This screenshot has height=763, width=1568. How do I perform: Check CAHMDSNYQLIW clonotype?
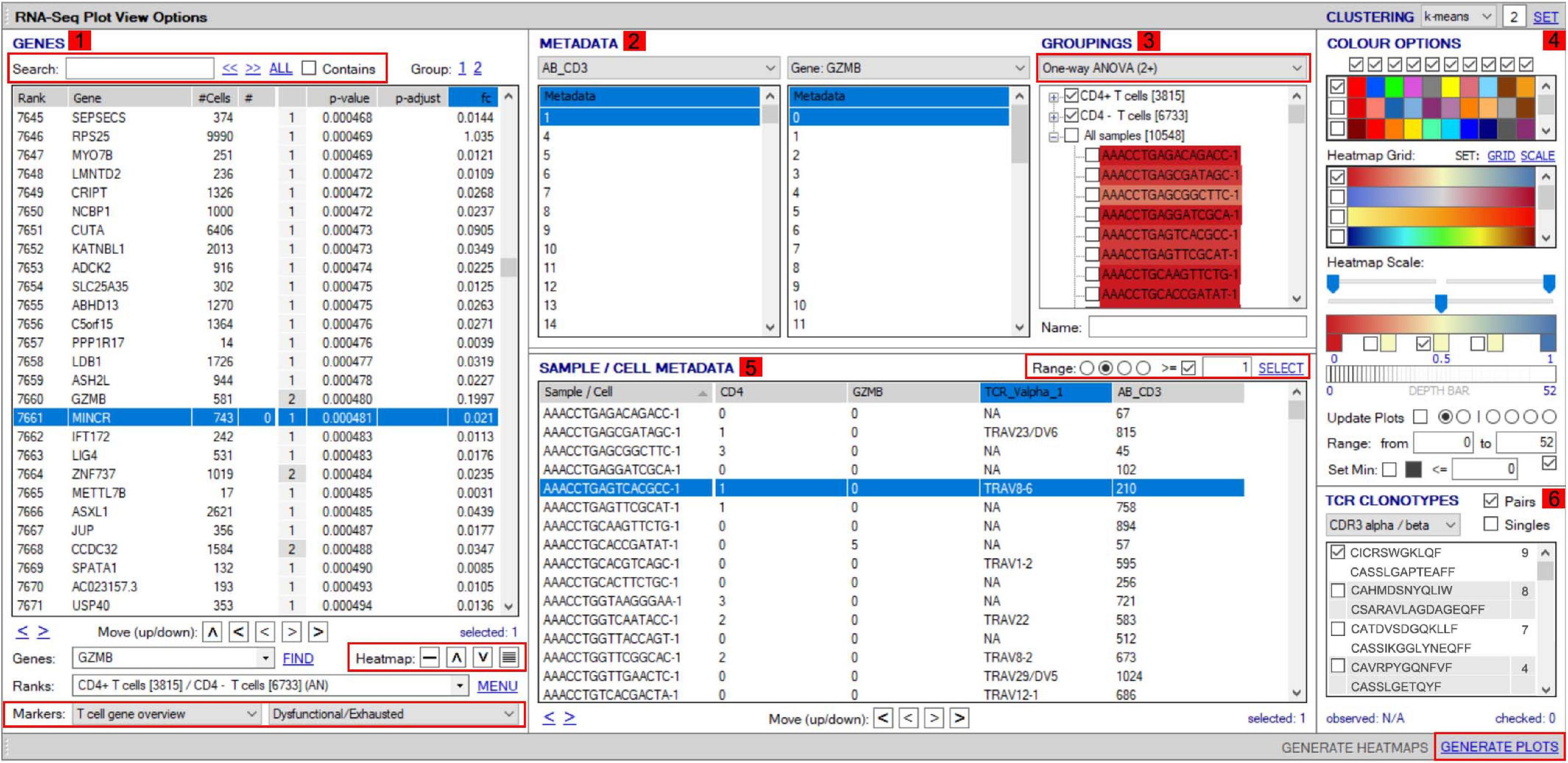1337,590
